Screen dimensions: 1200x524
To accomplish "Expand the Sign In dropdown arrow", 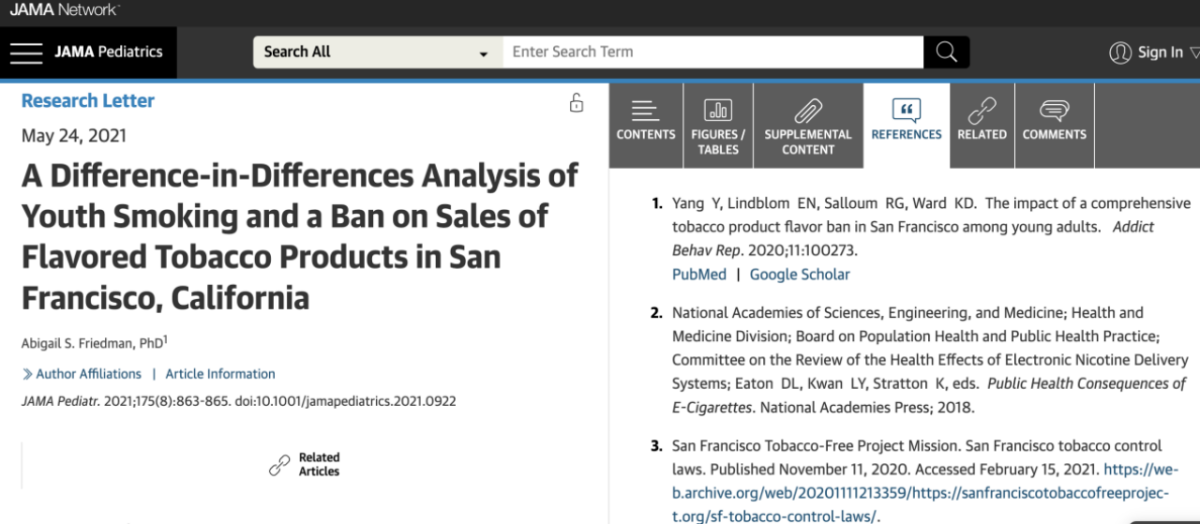I will 1192,53.
